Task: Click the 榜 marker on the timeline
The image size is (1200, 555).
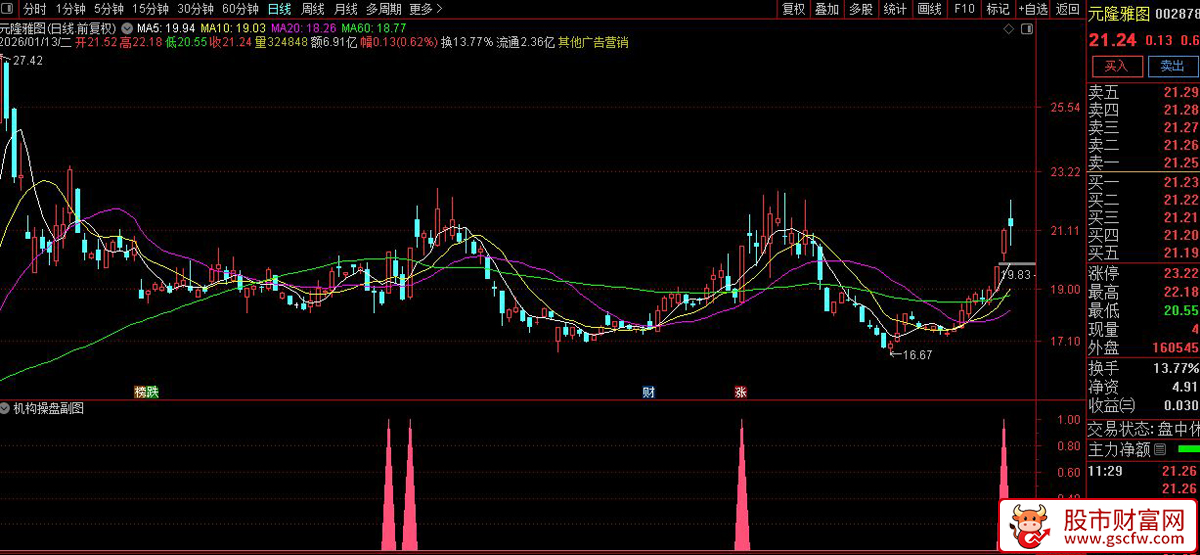Action: click(x=140, y=392)
